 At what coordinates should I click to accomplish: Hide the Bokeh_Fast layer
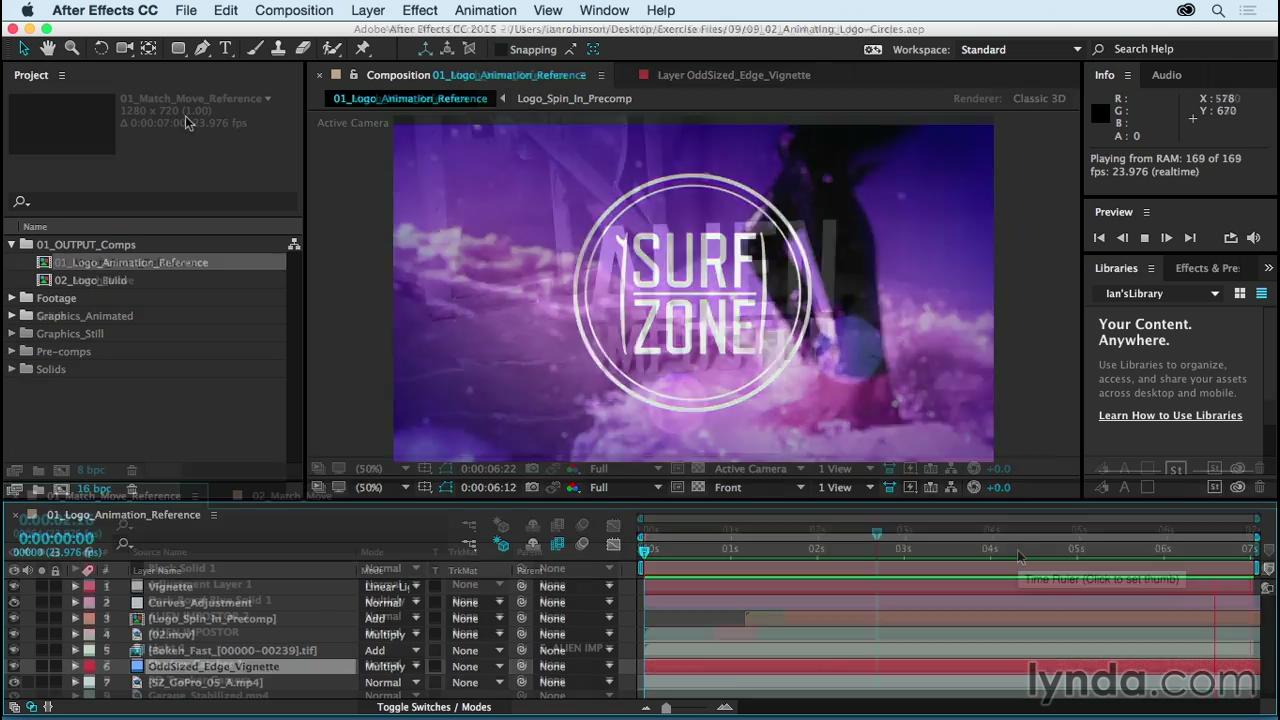point(14,650)
